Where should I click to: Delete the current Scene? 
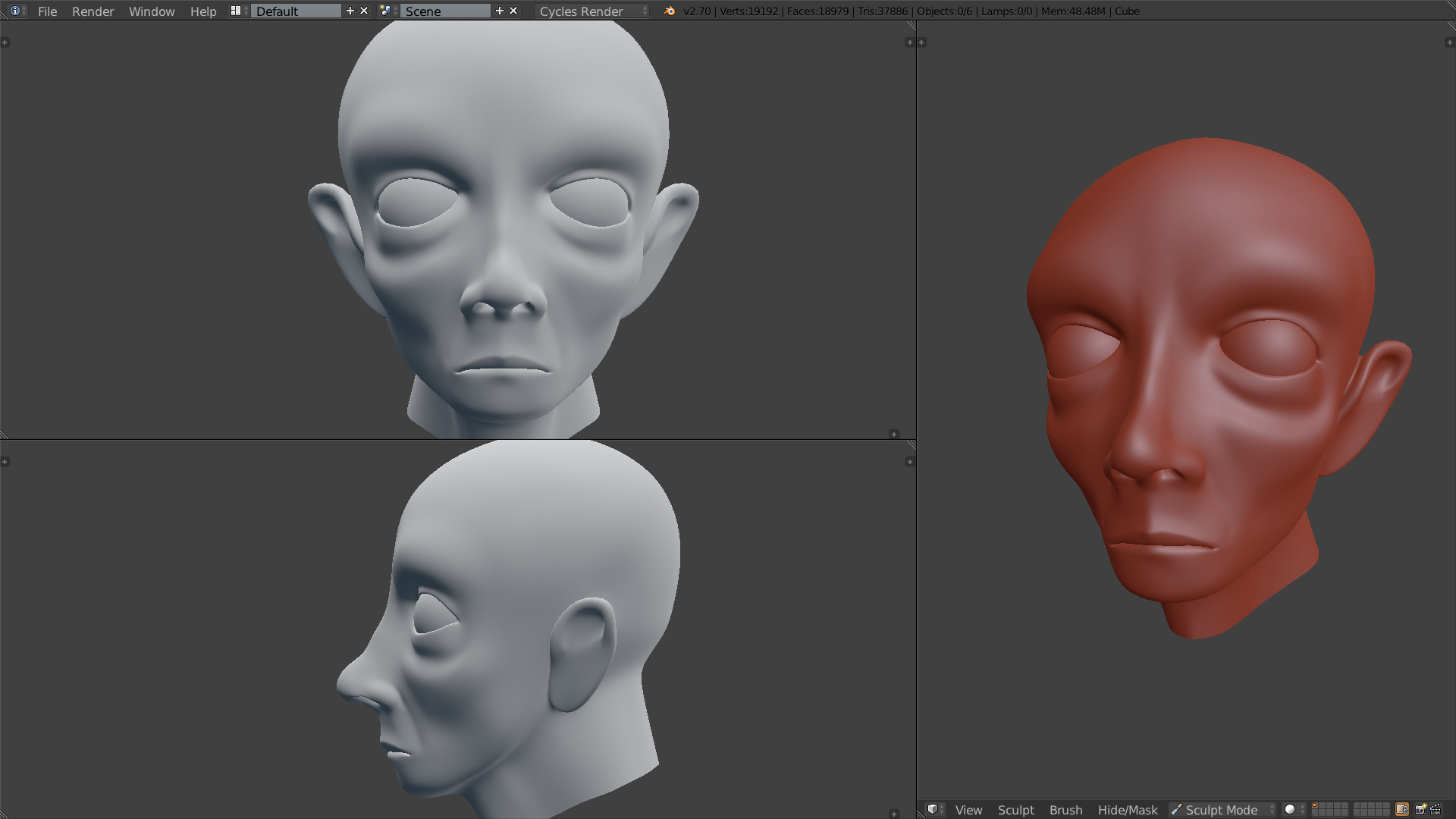pyautogui.click(x=513, y=11)
